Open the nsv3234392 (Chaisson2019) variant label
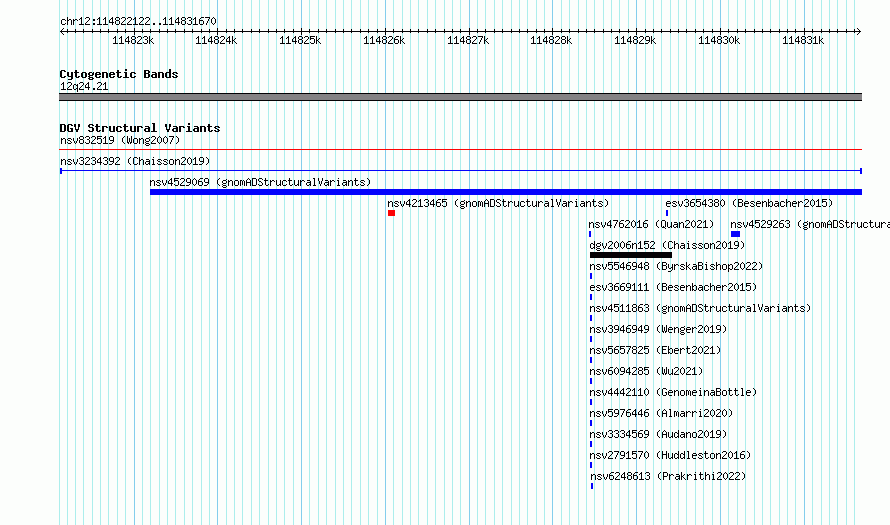890x525 pixels. click(x=135, y=161)
